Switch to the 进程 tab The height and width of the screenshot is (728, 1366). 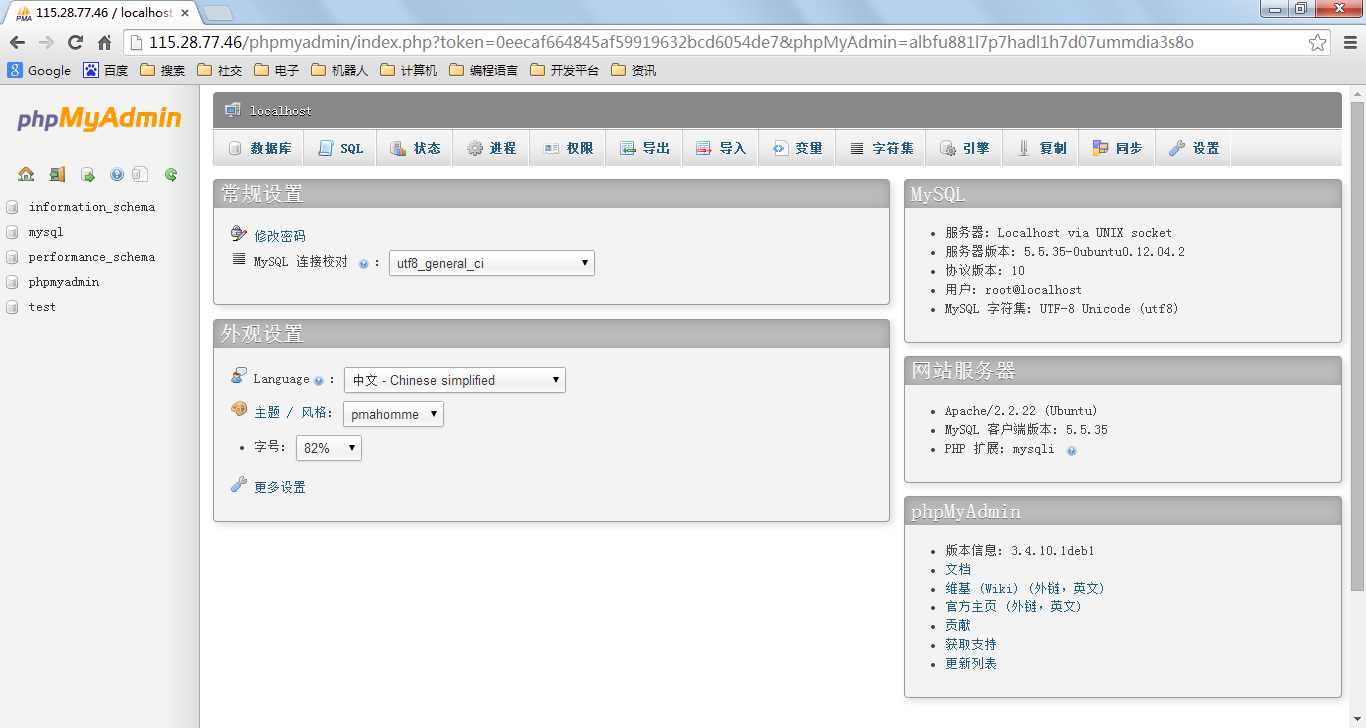491,148
